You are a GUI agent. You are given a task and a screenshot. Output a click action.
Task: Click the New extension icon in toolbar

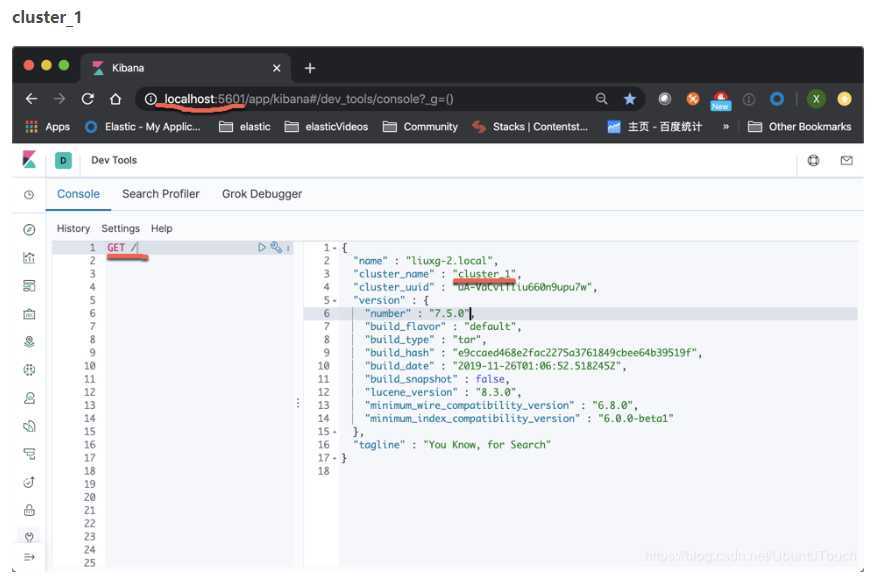(720, 100)
